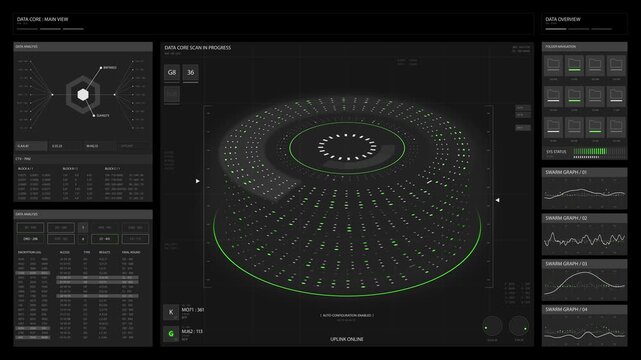The image size is (641, 360).
Task: Open last folder in middle folder row
Action: tap(616, 96)
